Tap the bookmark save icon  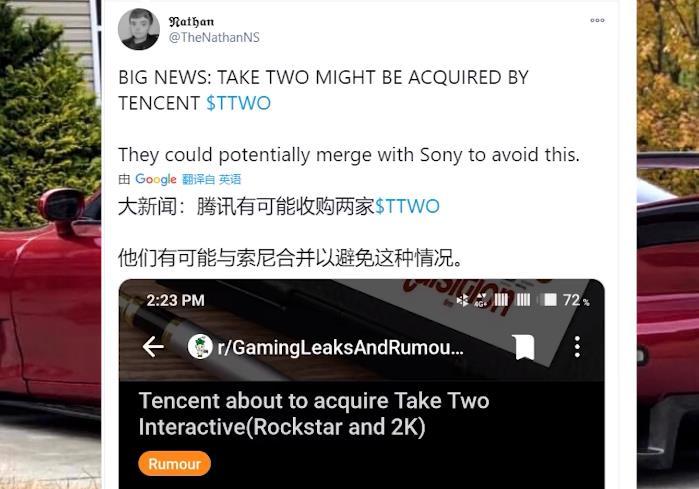click(x=524, y=347)
